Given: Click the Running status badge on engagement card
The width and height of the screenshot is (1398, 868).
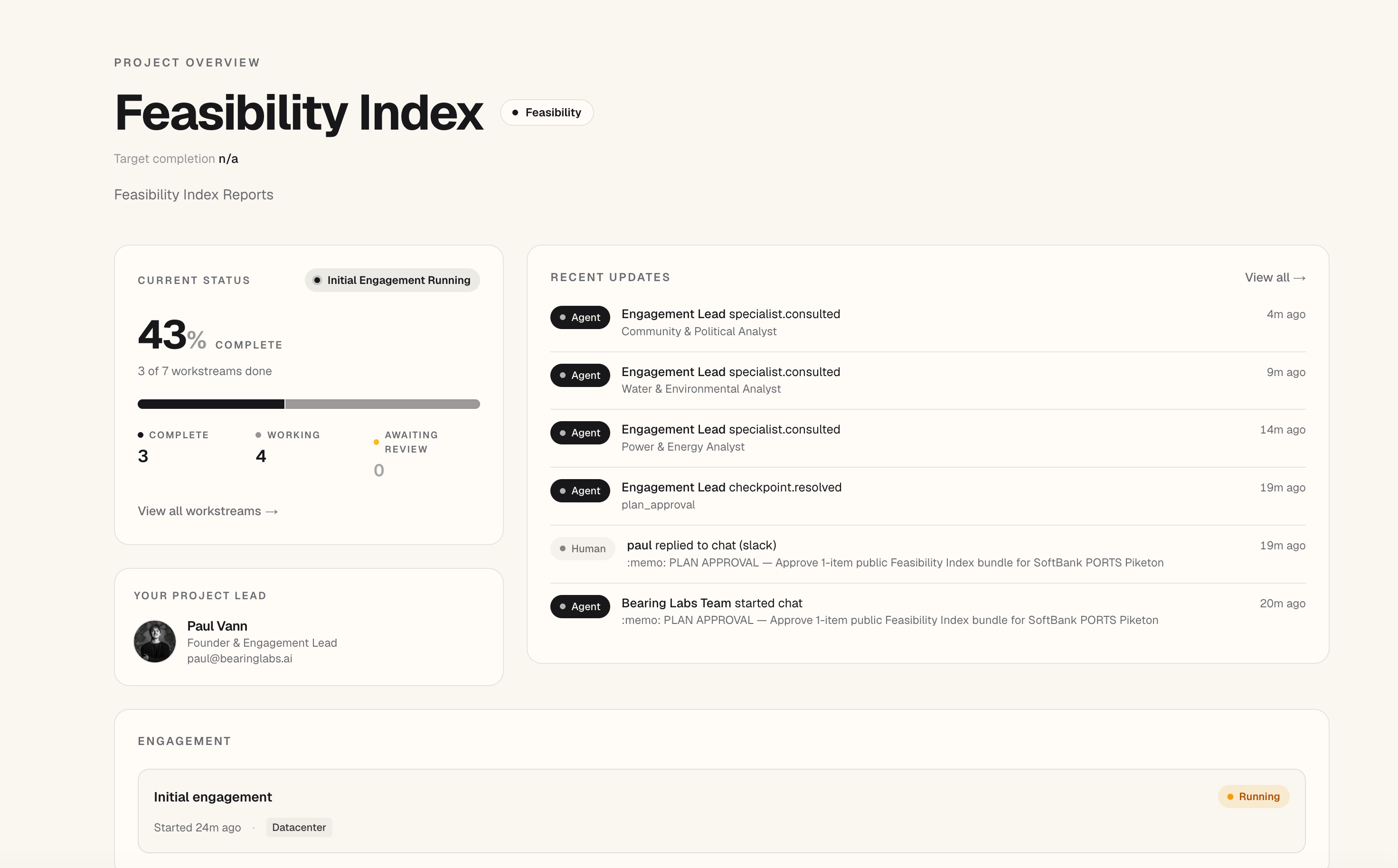Looking at the screenshot, I should pos(1253,796).
